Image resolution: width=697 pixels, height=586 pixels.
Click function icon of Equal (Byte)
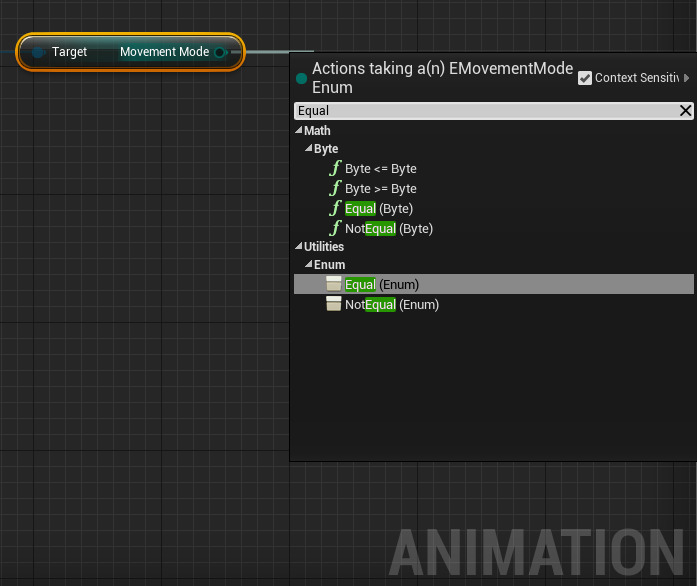coord(335,209)
